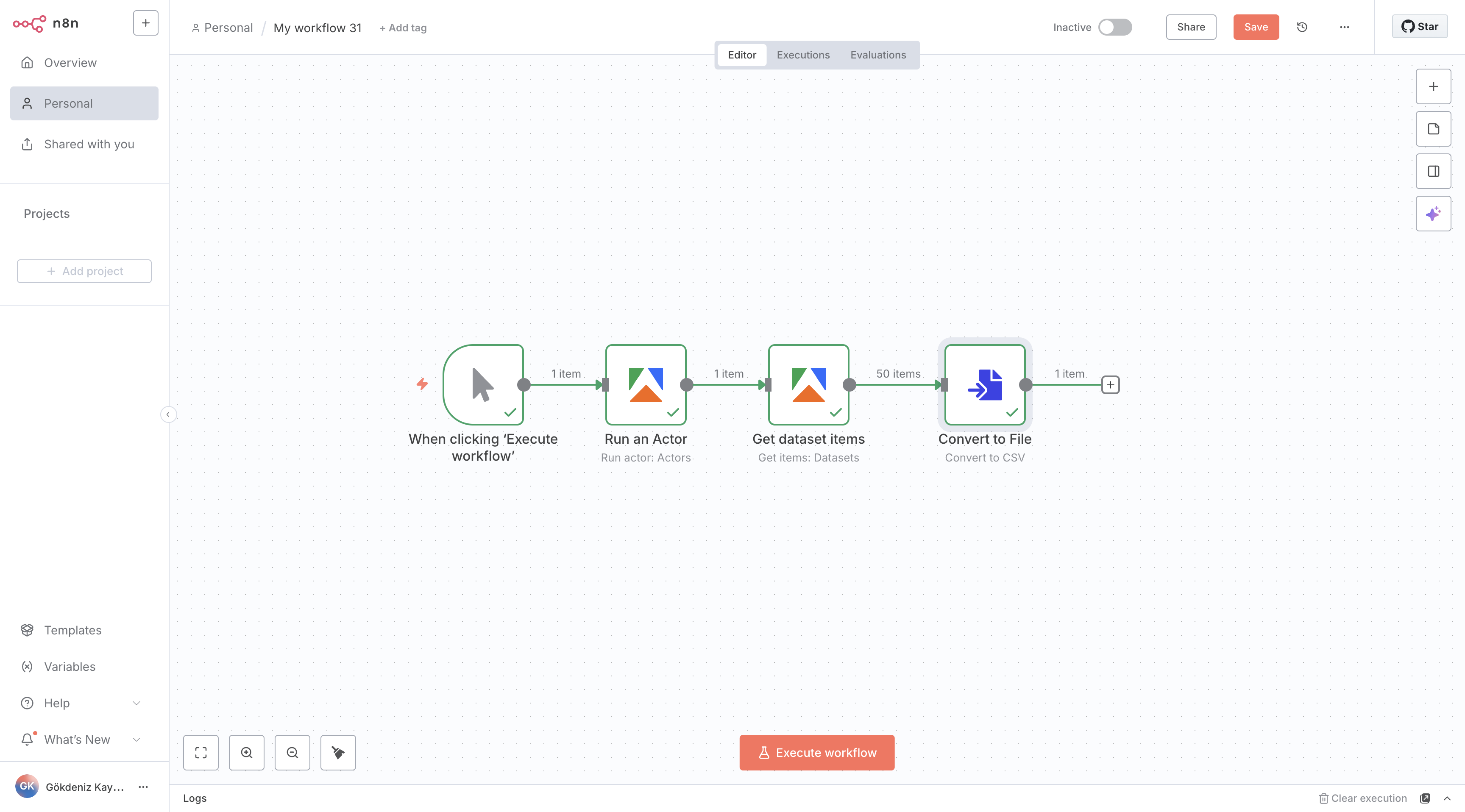
Task: Add a sticky note using the note icon
Action: coord(1433,128)
